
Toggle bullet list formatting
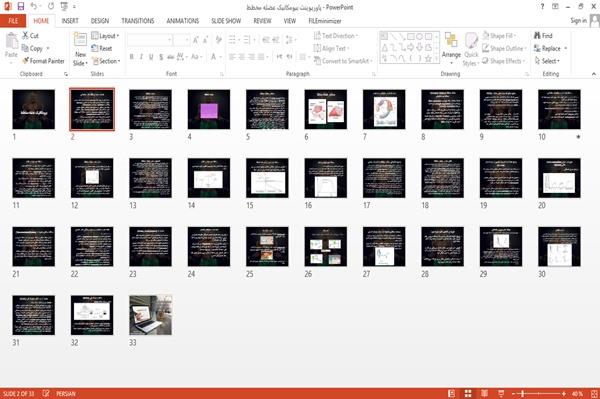[232, 40]
